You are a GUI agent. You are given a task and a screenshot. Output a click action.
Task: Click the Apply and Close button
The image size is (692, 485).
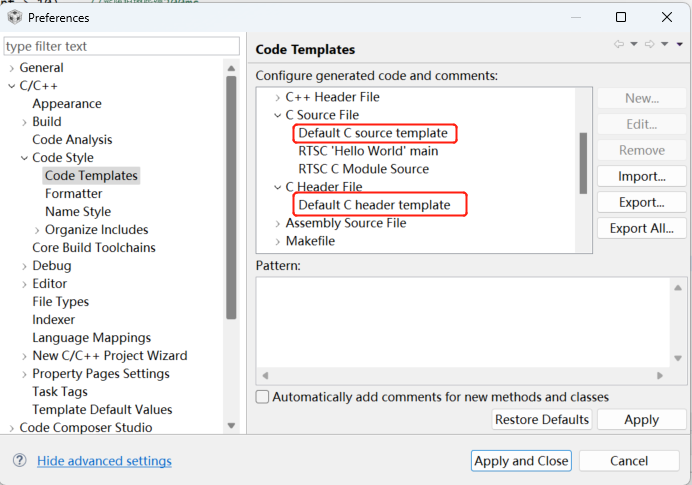pyautogui.click(x=521, y=461)
